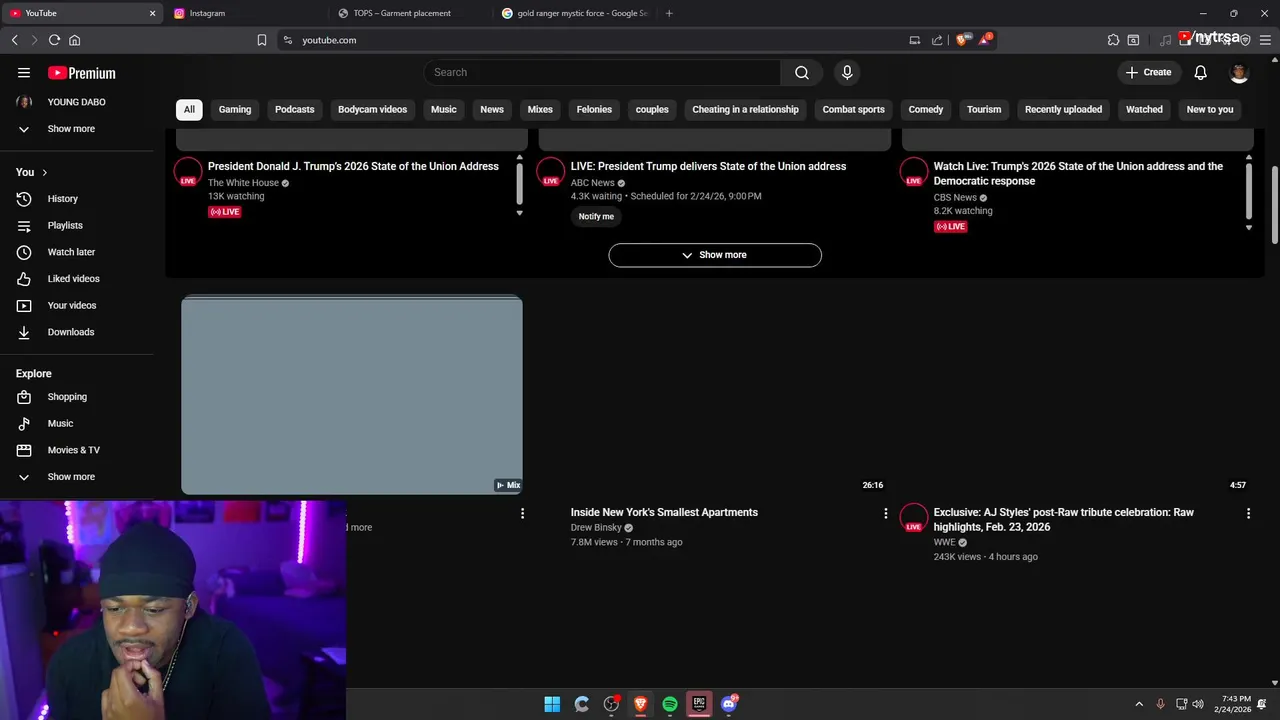Switch to gold ranger mystic force tab
Image resolution: width=1280 pixels, height=720 pixels.
[x=575, y=13]
